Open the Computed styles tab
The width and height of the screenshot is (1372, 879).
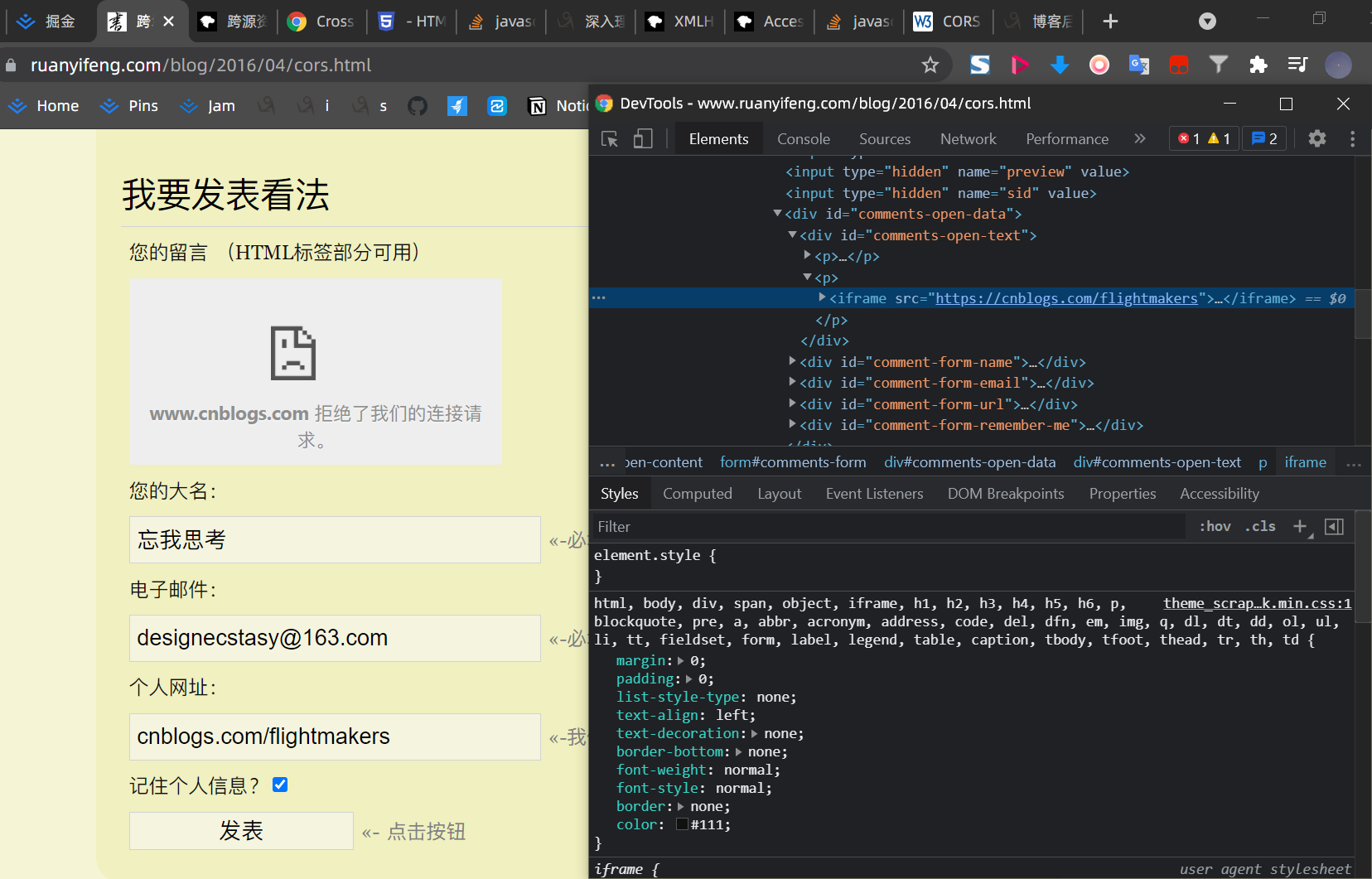[x=698, y=494]
